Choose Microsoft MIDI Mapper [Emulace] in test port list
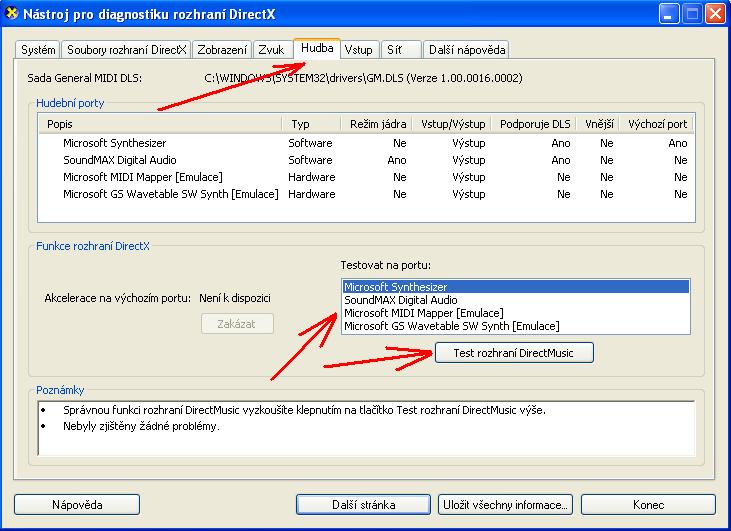Viewport: 731px width, 531px height. click(x=423, y=313)
